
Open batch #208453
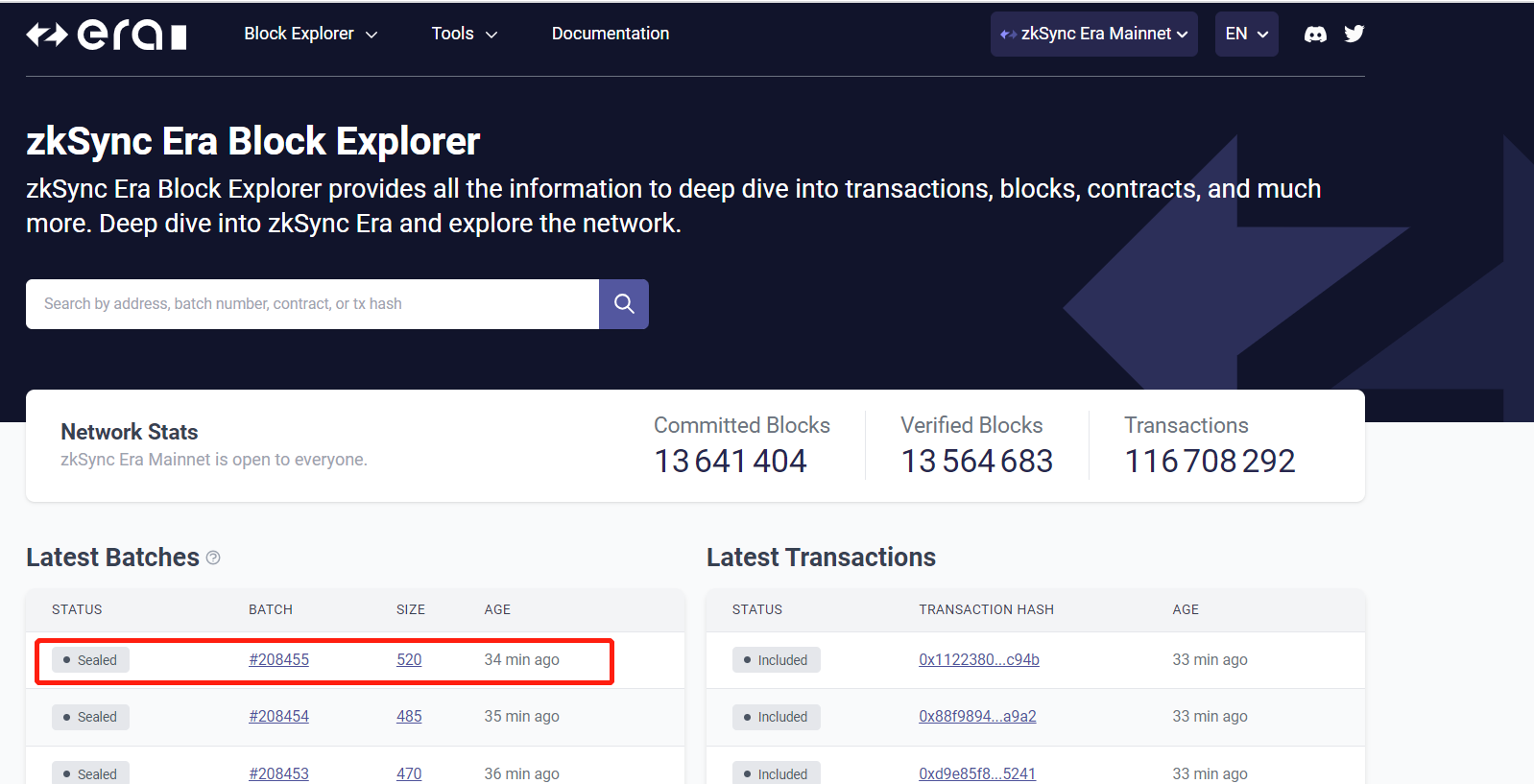278,773
